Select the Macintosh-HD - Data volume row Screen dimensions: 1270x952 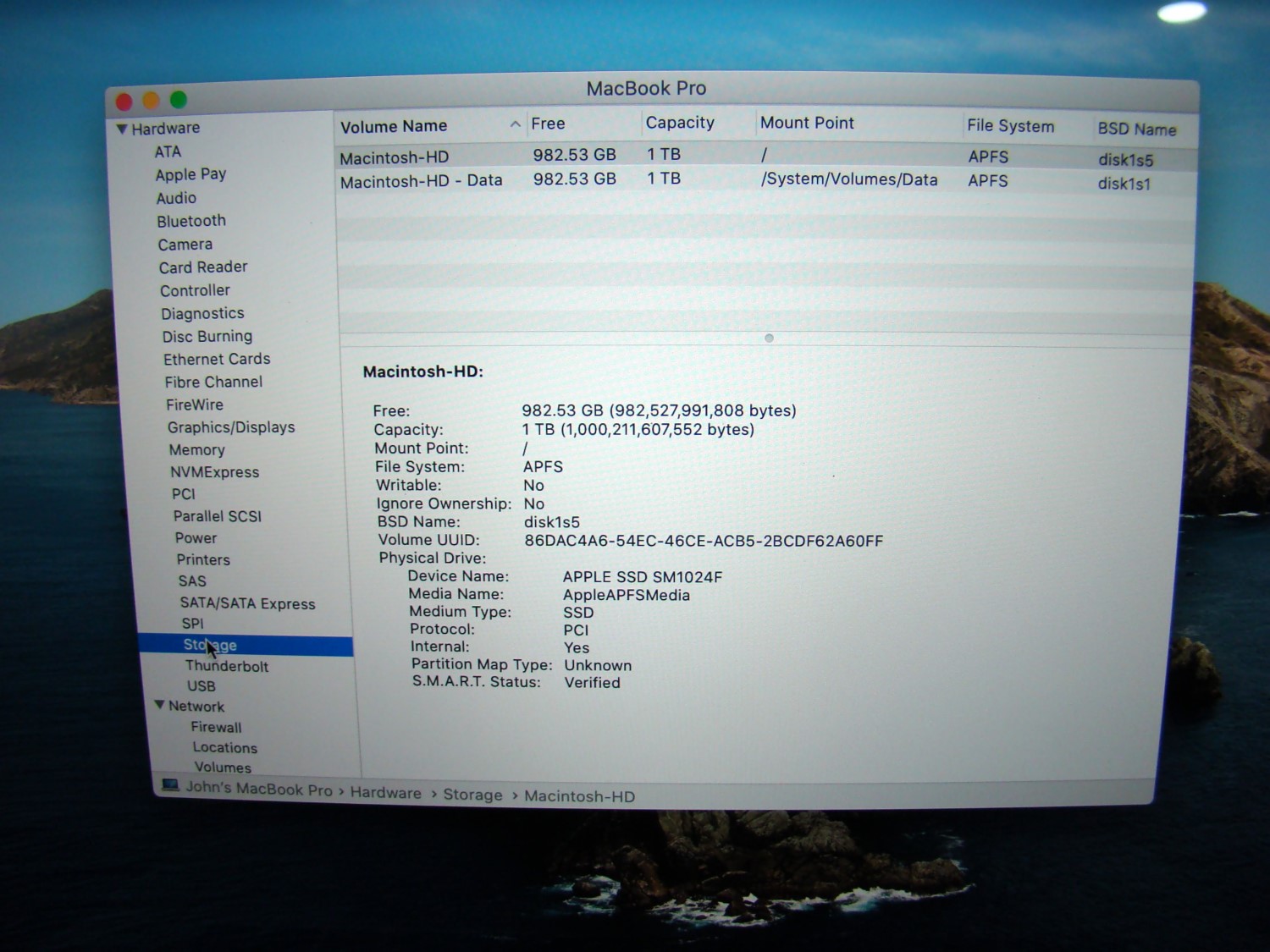[x=421, y=180]
